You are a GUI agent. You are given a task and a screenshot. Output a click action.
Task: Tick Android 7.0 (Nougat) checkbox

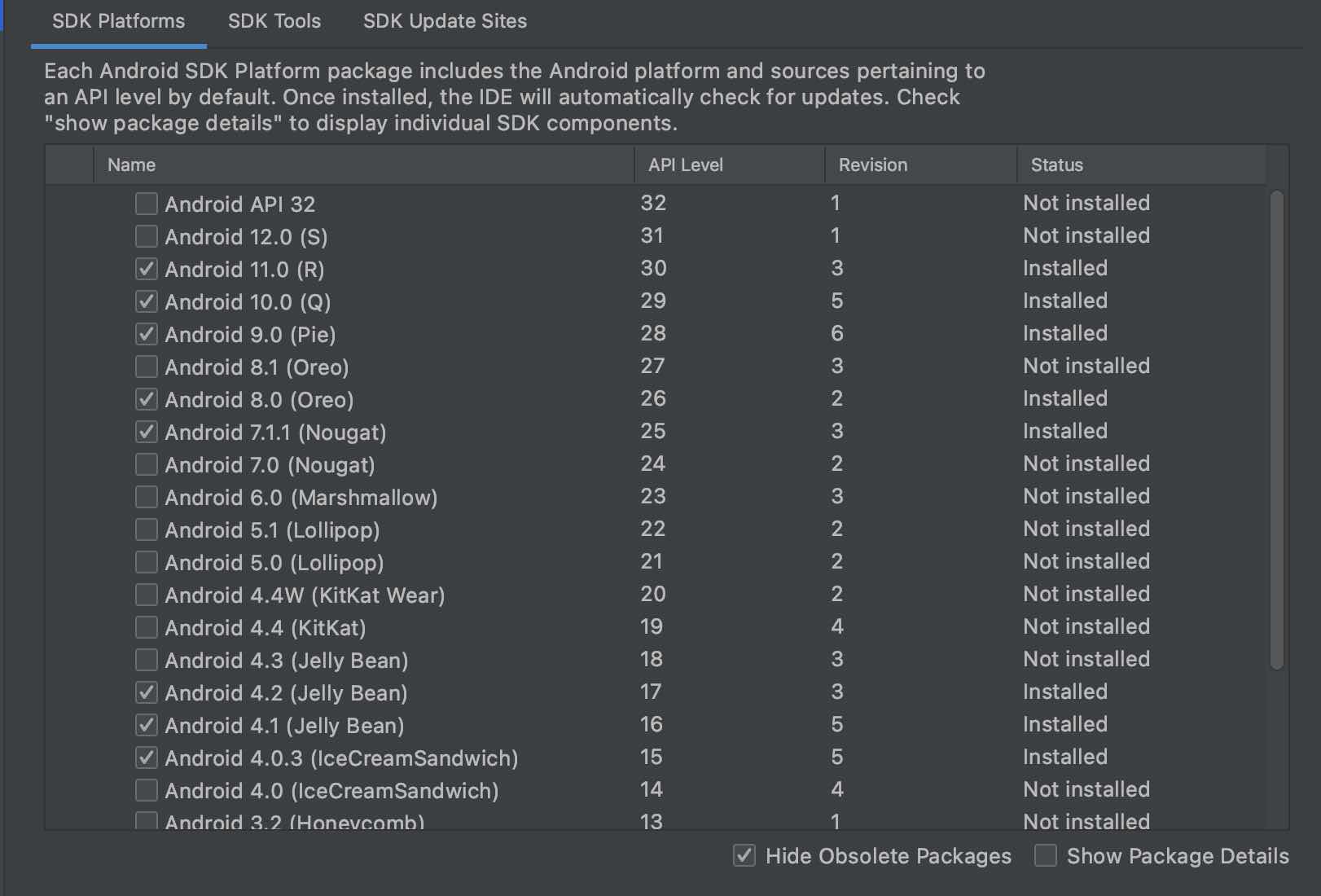pyautogui.click(x=147, y=464)
